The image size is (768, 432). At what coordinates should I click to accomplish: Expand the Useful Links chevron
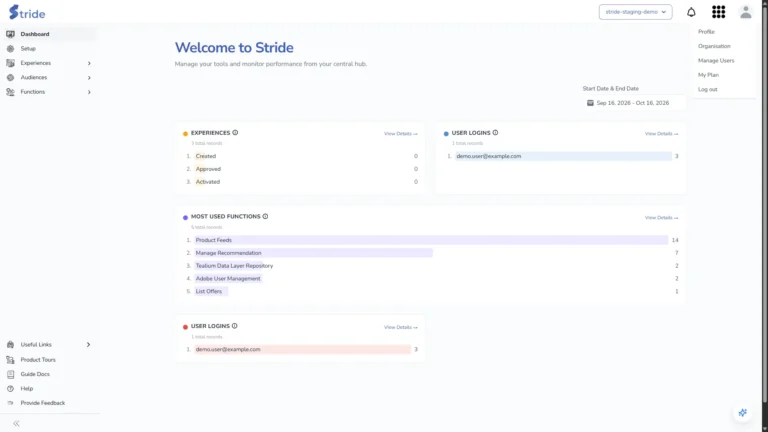[89, 345]
